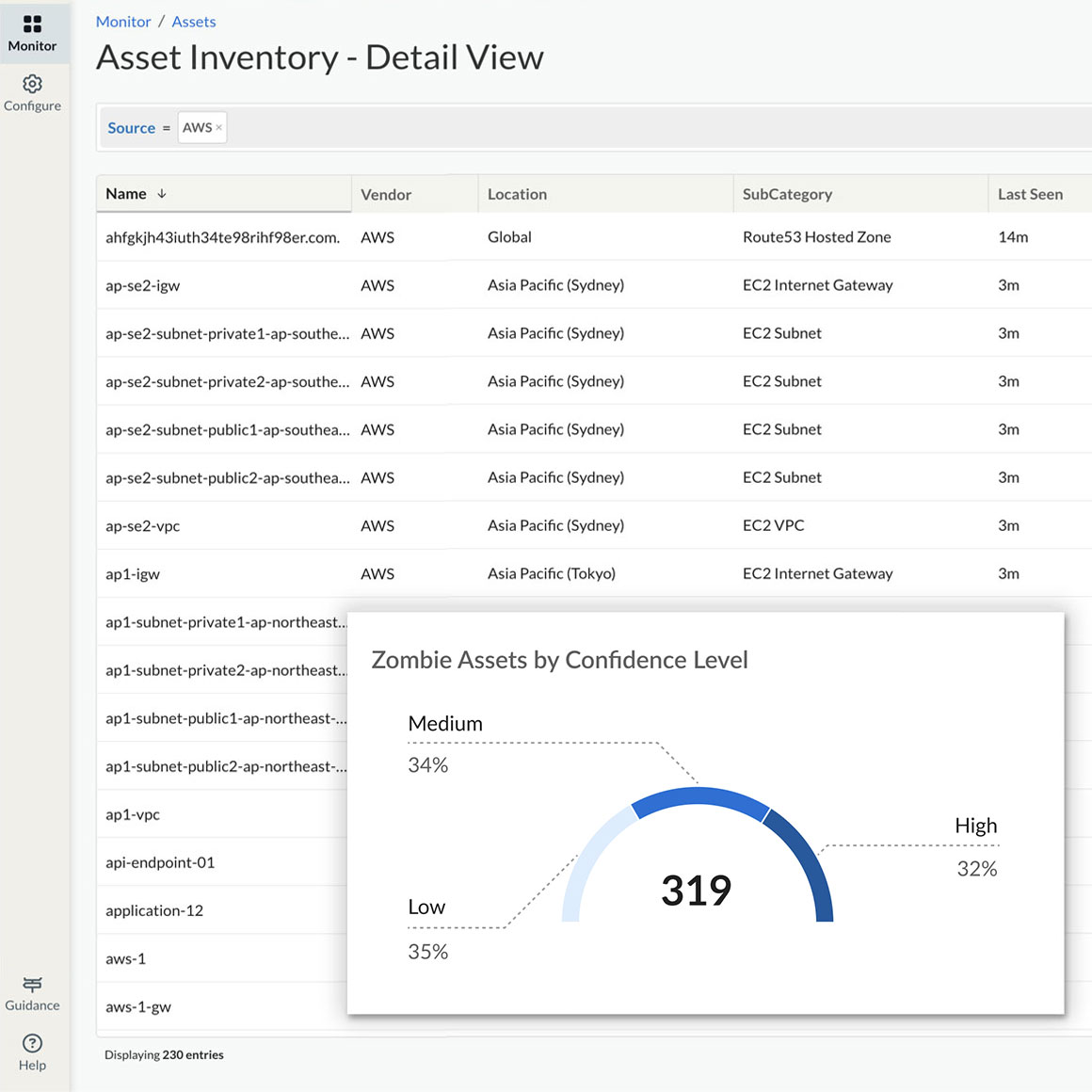Click the High confidence label
The width and height of the screenshot is (1092, 1092).
(975, 826)
